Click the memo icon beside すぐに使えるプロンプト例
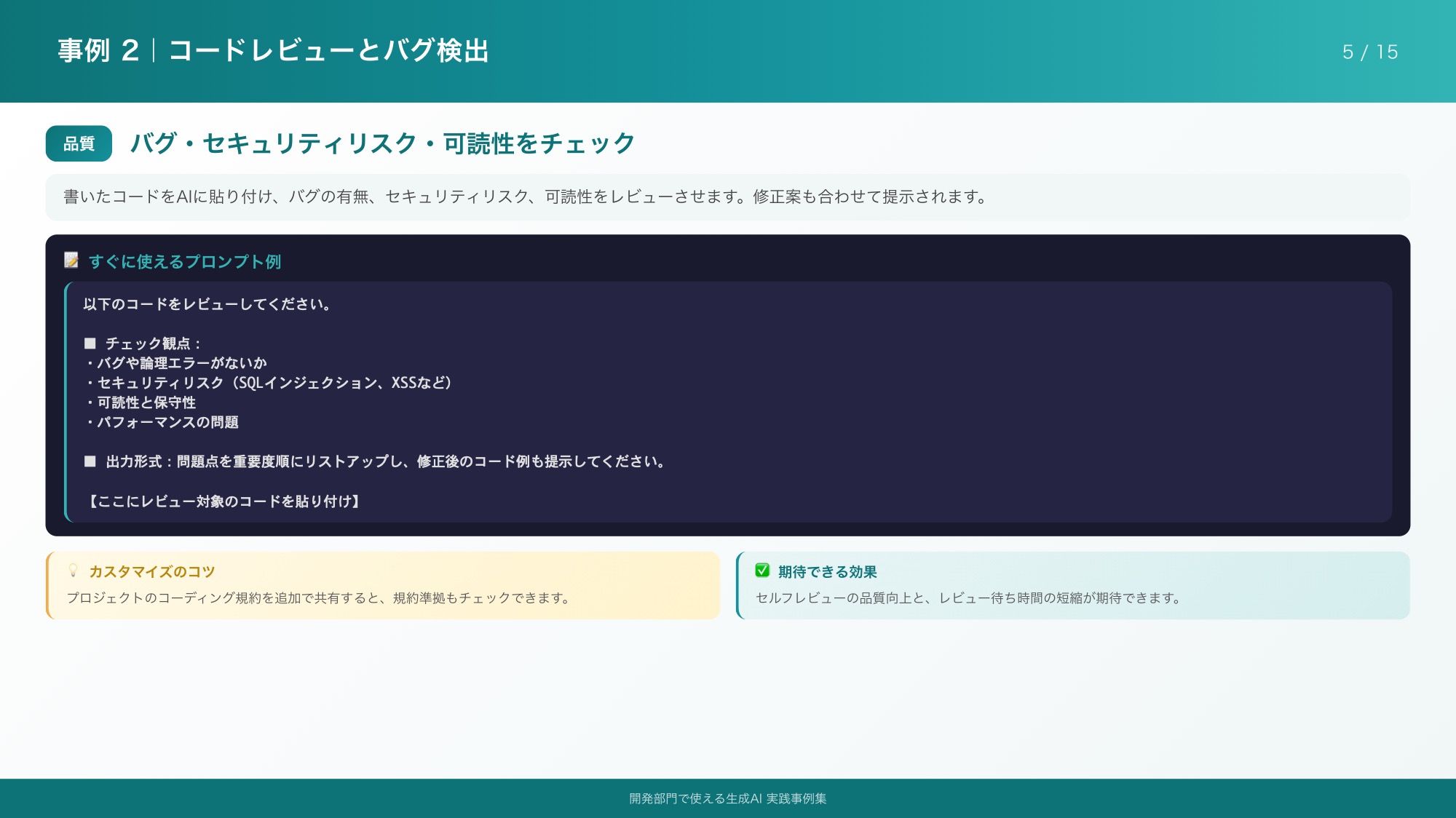 71,261
